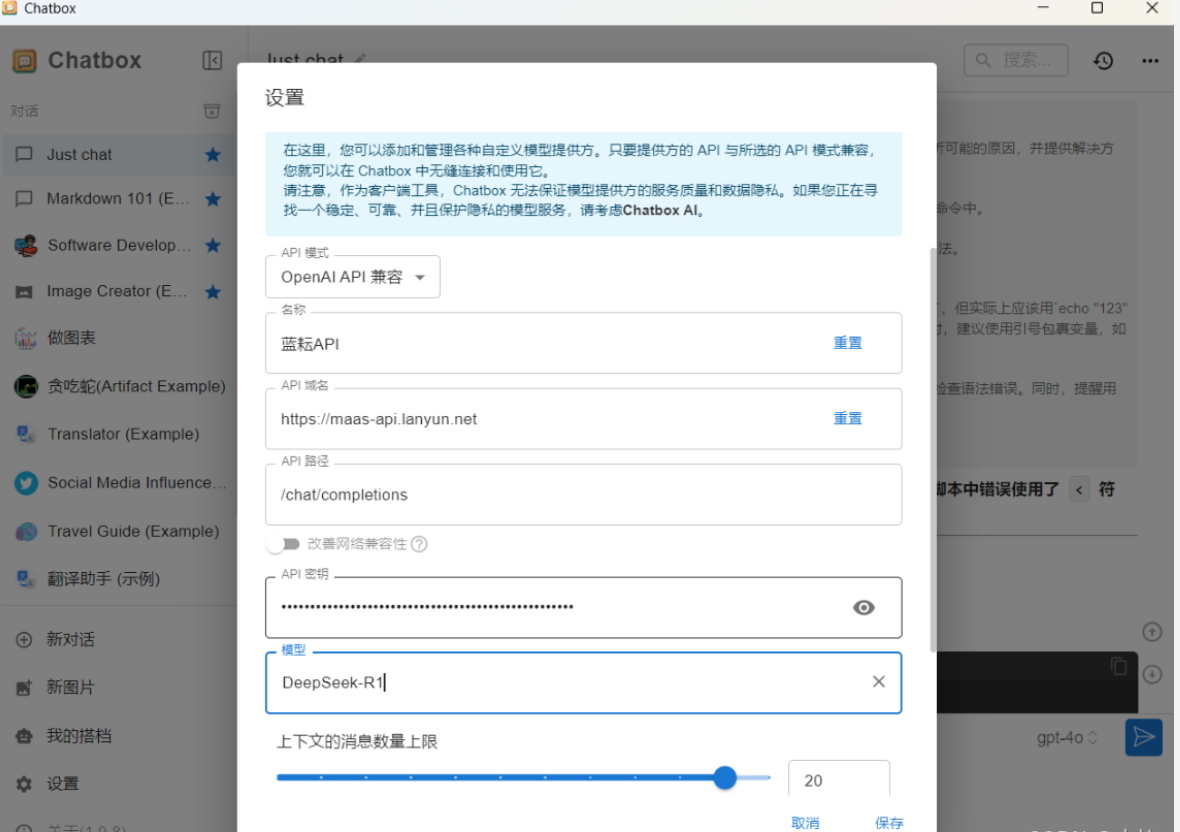The width and height of the screenshot is (1180, 832).
Task: Collapse the sidebar with the panel icon
Action: coord(212,60)
